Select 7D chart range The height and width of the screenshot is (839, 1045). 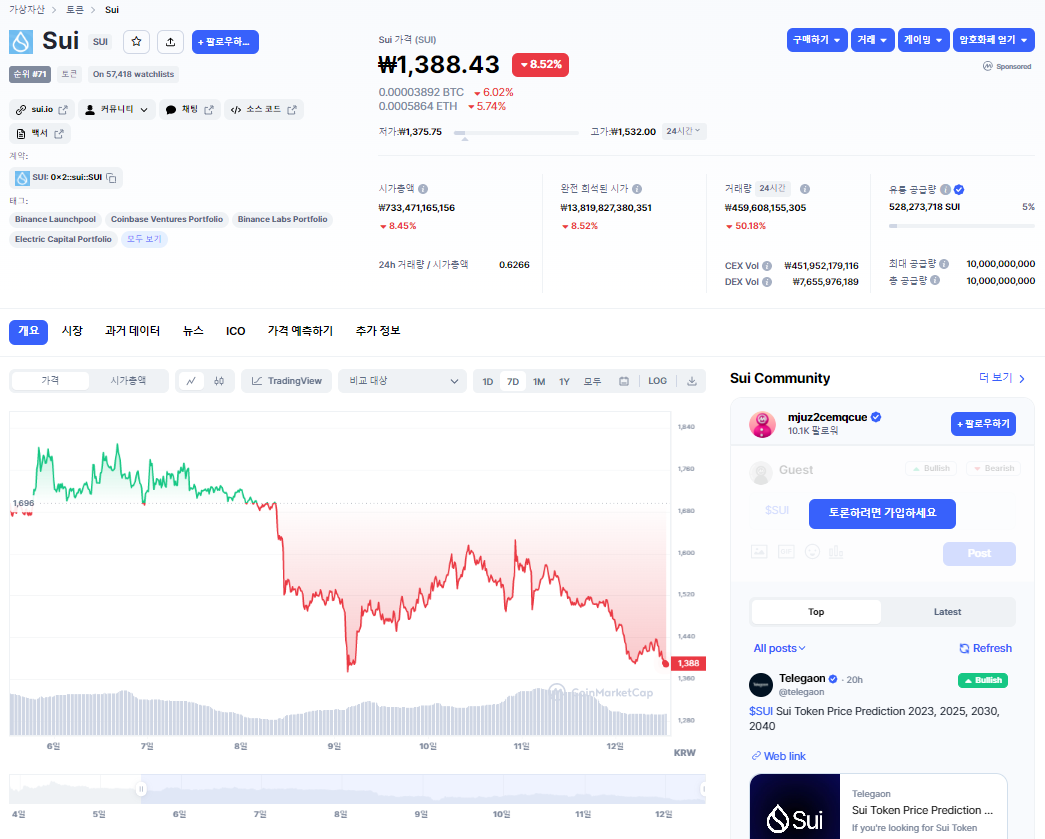tap(513, 381)
